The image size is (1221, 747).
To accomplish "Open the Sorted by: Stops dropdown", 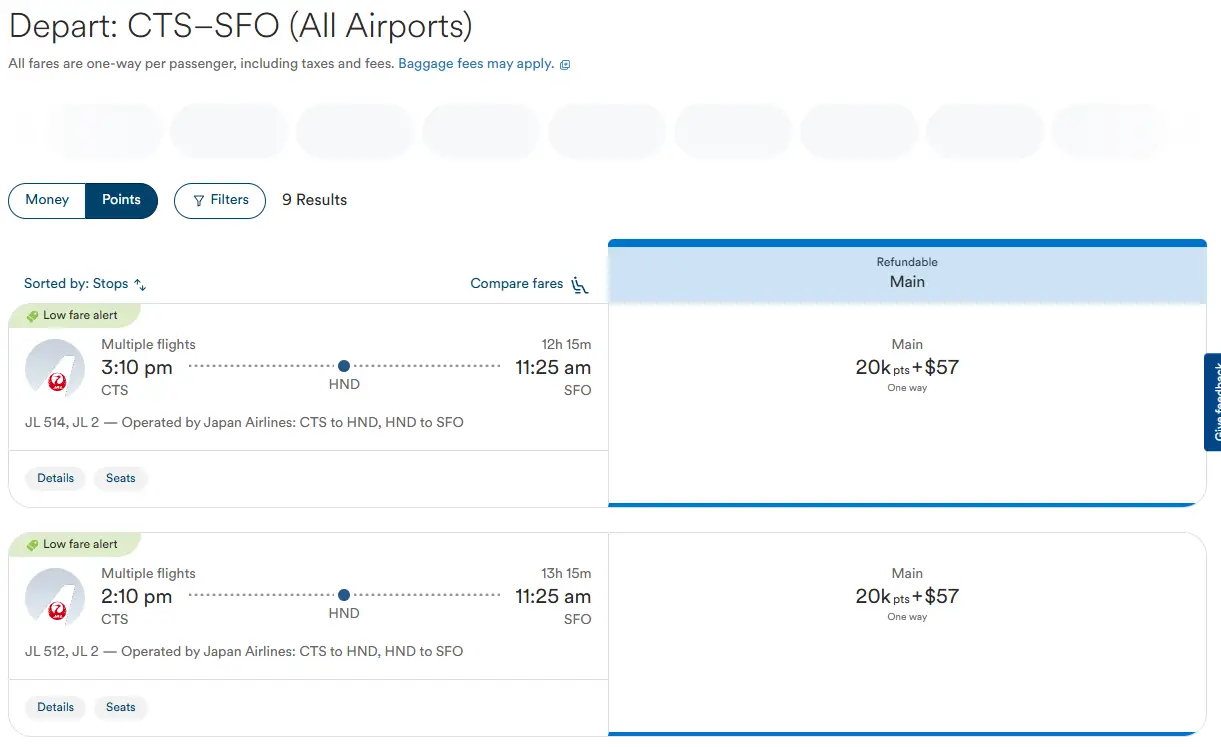I will coord(85,284).
